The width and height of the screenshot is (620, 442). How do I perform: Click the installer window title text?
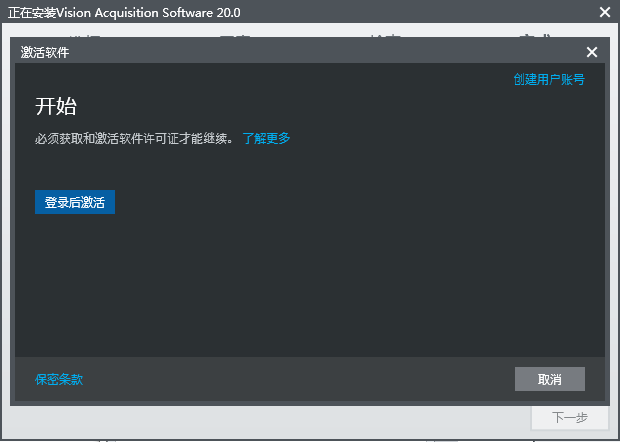(124, 13)
